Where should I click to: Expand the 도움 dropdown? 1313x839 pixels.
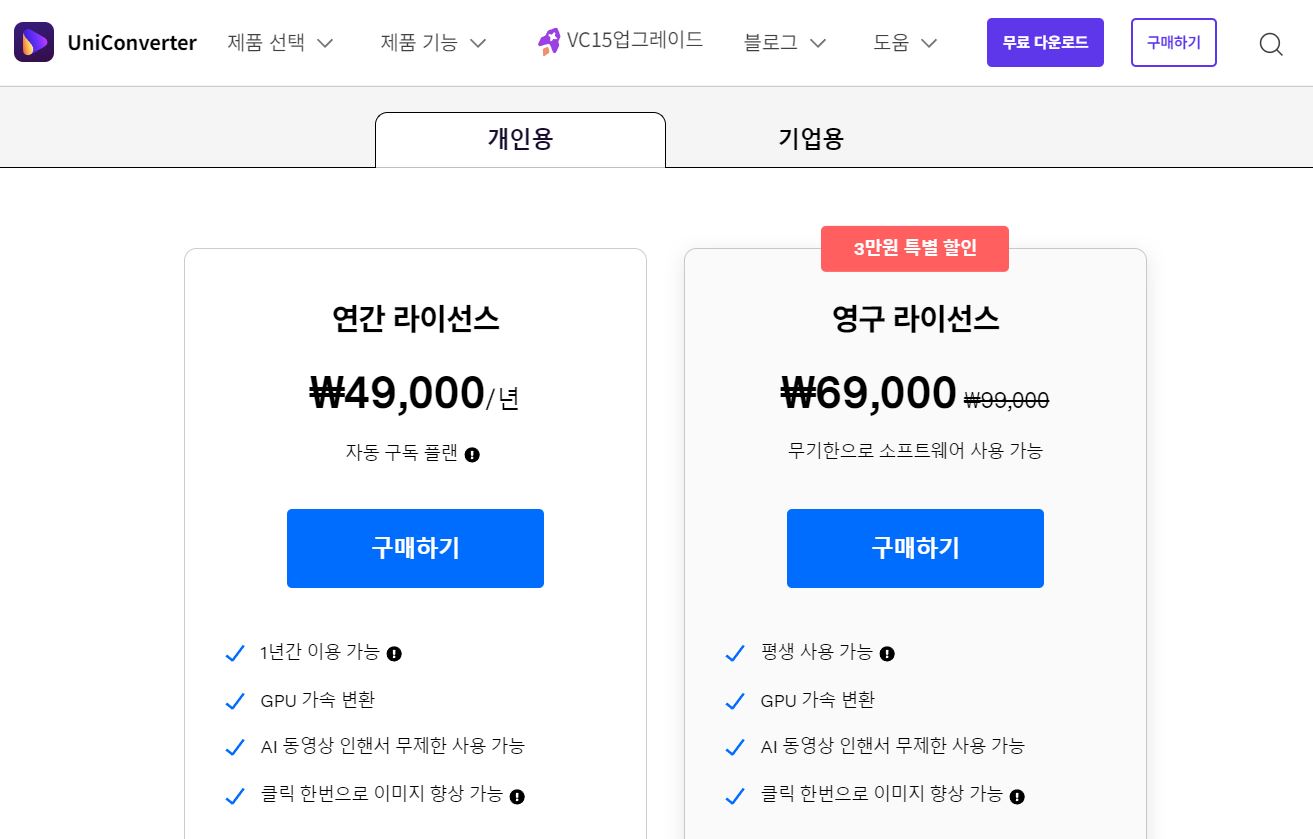click(x=903, y=42)
